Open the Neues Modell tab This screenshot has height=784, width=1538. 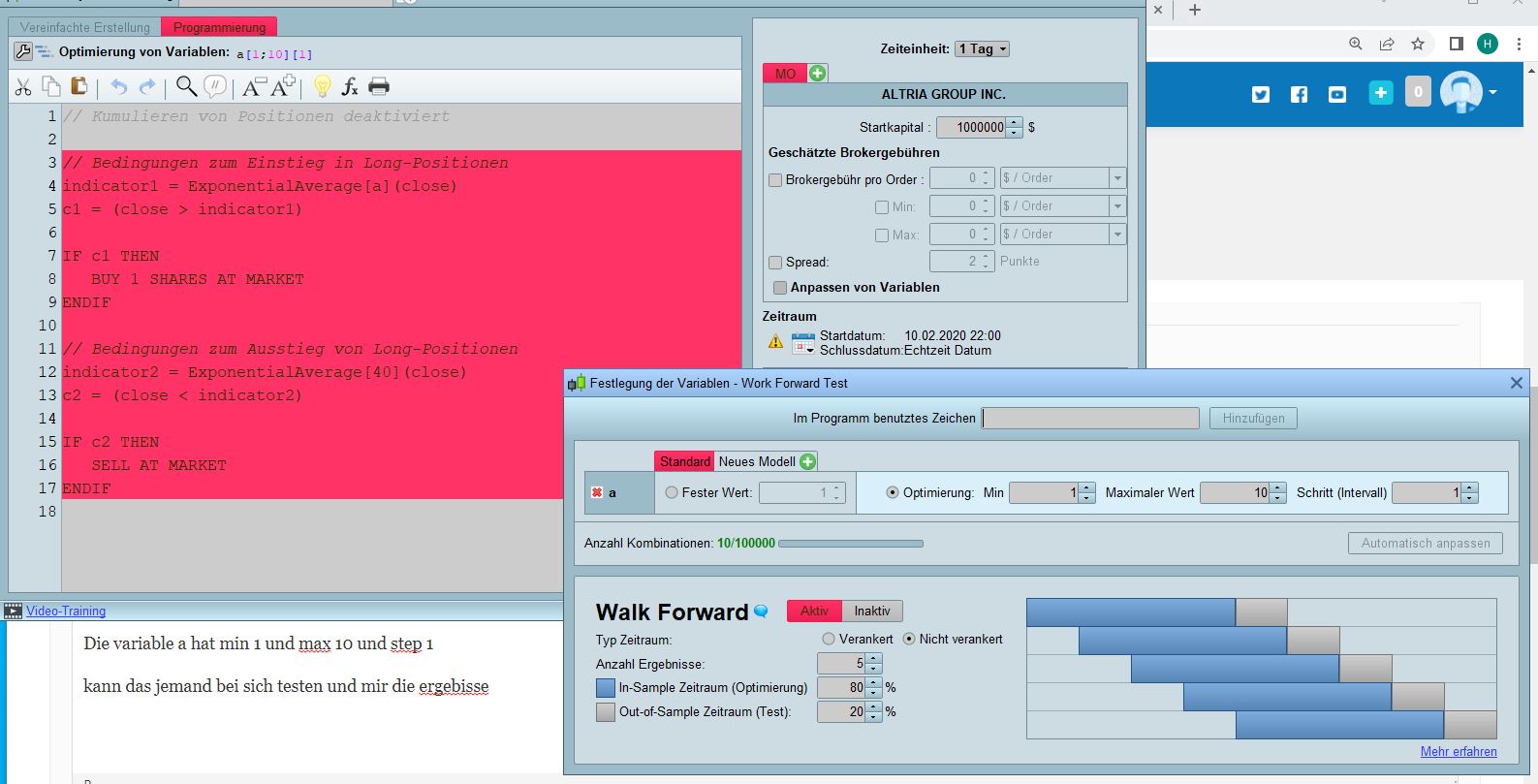click(x=757, y=461)
